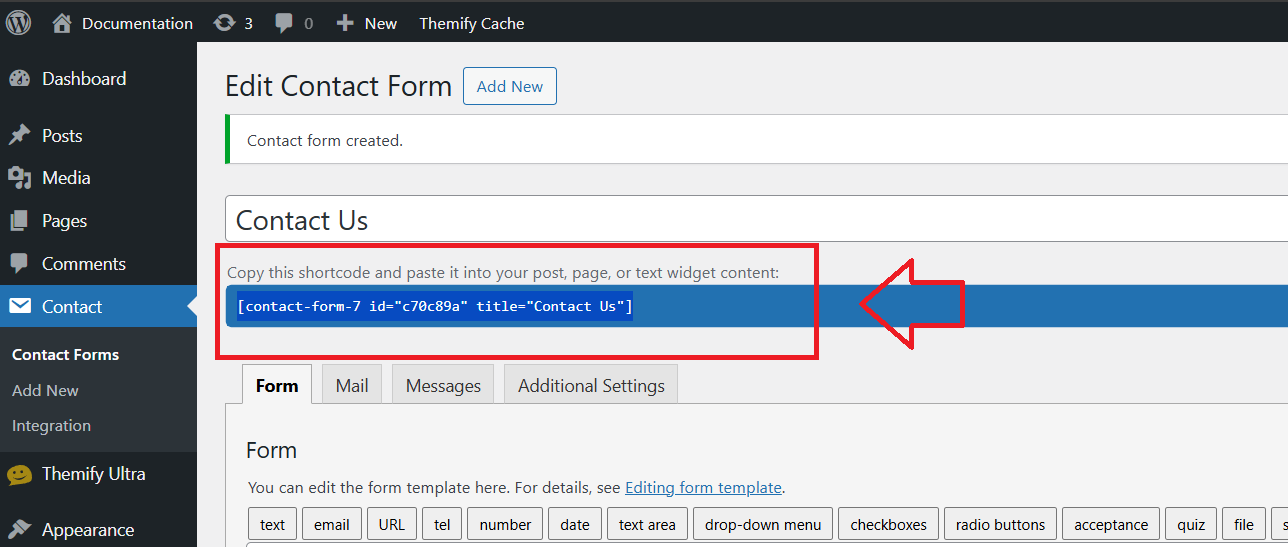Screen dimensions: 1288x547
Task: Click the home icon beside Documentation
Action: (x=62, y=23)
